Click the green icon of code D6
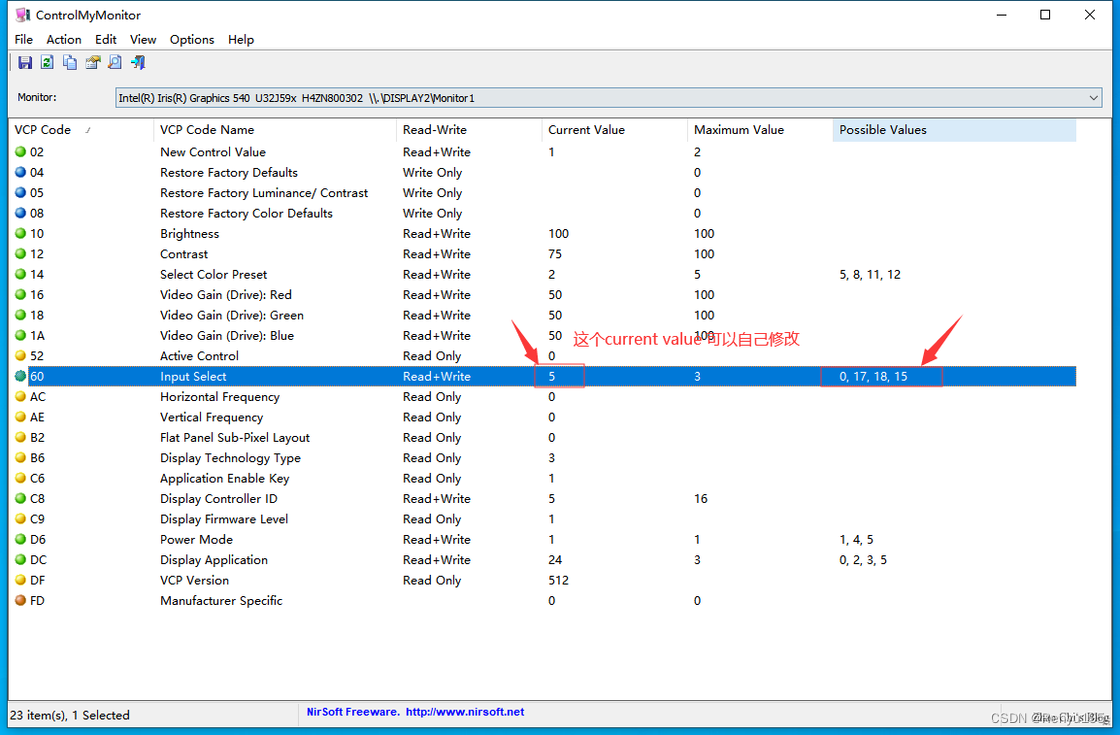 tap(21, 539)
